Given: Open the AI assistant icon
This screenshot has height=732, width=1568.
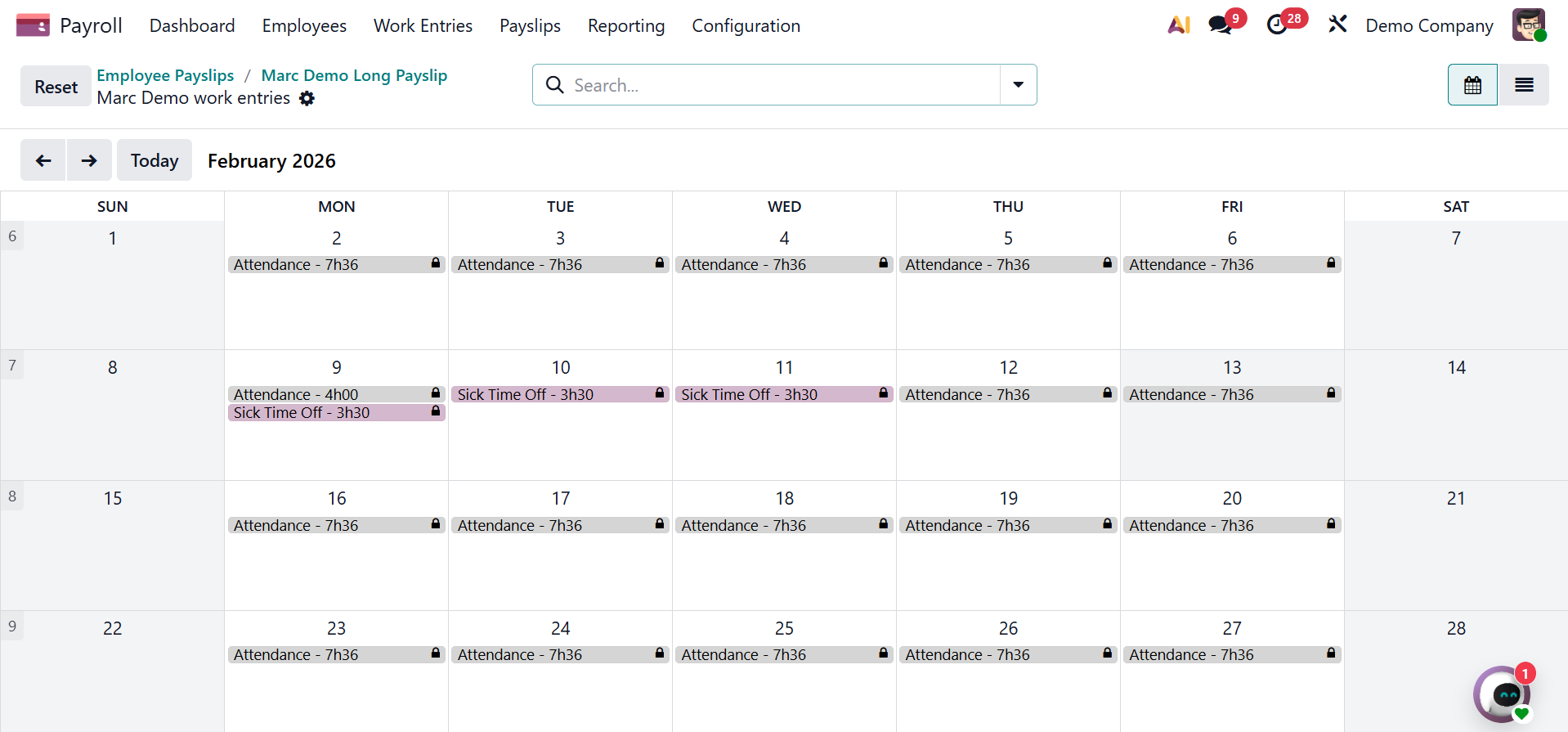Looking at the screenshot, I should click(x=1178, y=25).
